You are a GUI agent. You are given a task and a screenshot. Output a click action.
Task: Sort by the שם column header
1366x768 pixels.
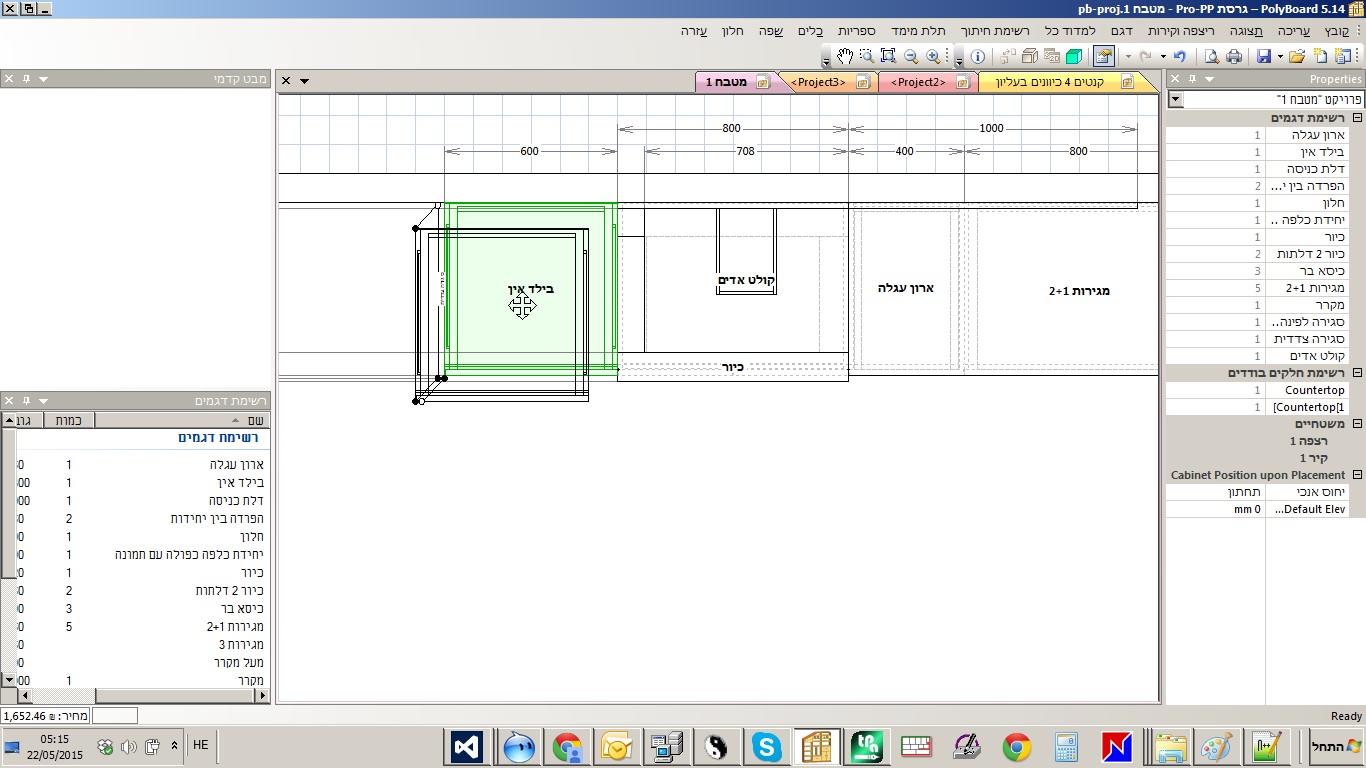coord(182,420)
